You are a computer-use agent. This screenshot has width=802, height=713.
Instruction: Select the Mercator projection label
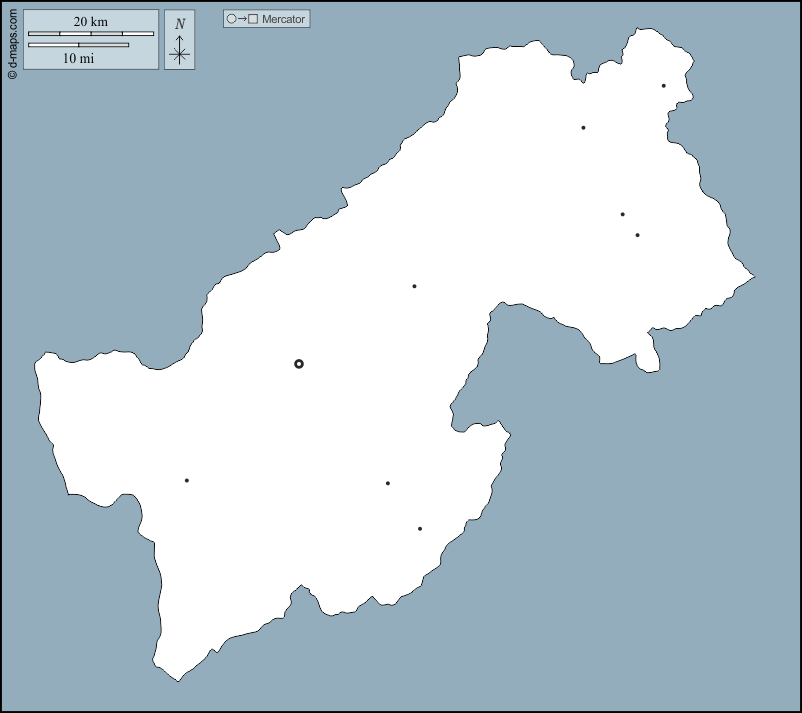(283, 19)
